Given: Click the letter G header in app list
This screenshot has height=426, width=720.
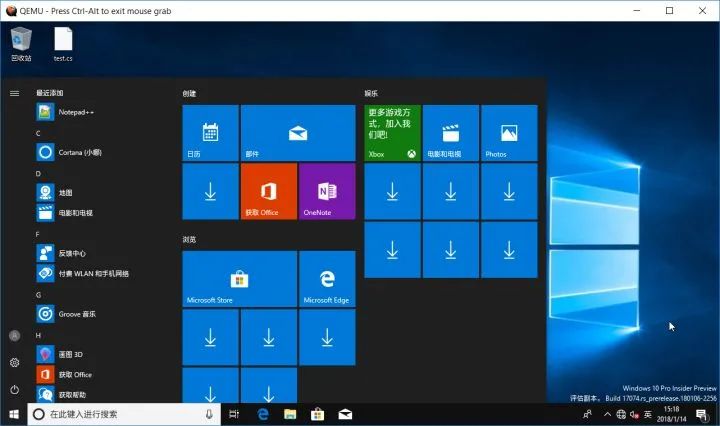Looking at the screenshot, I should (x=38, y=295).
